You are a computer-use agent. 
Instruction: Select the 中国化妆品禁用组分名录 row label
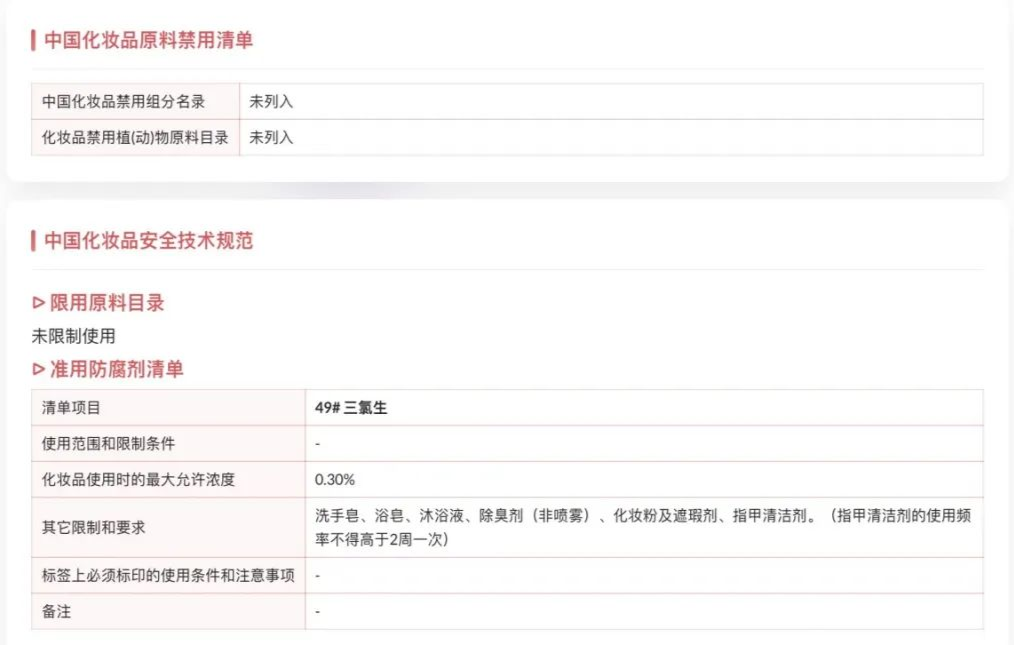123,102
